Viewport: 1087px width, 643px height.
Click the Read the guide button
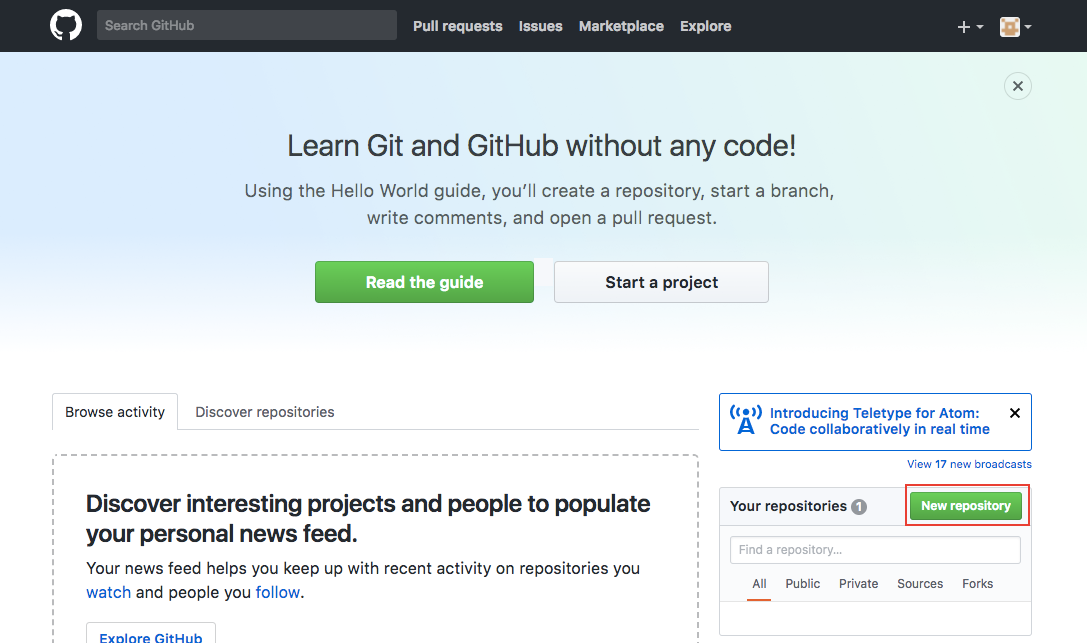pyautogui.click(x=424, y=282)
